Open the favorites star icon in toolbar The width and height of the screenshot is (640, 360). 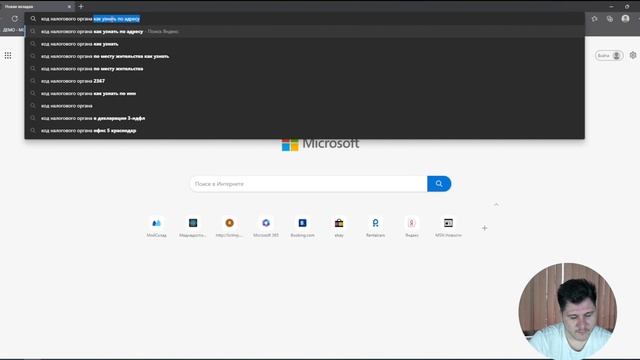point(594,19)
